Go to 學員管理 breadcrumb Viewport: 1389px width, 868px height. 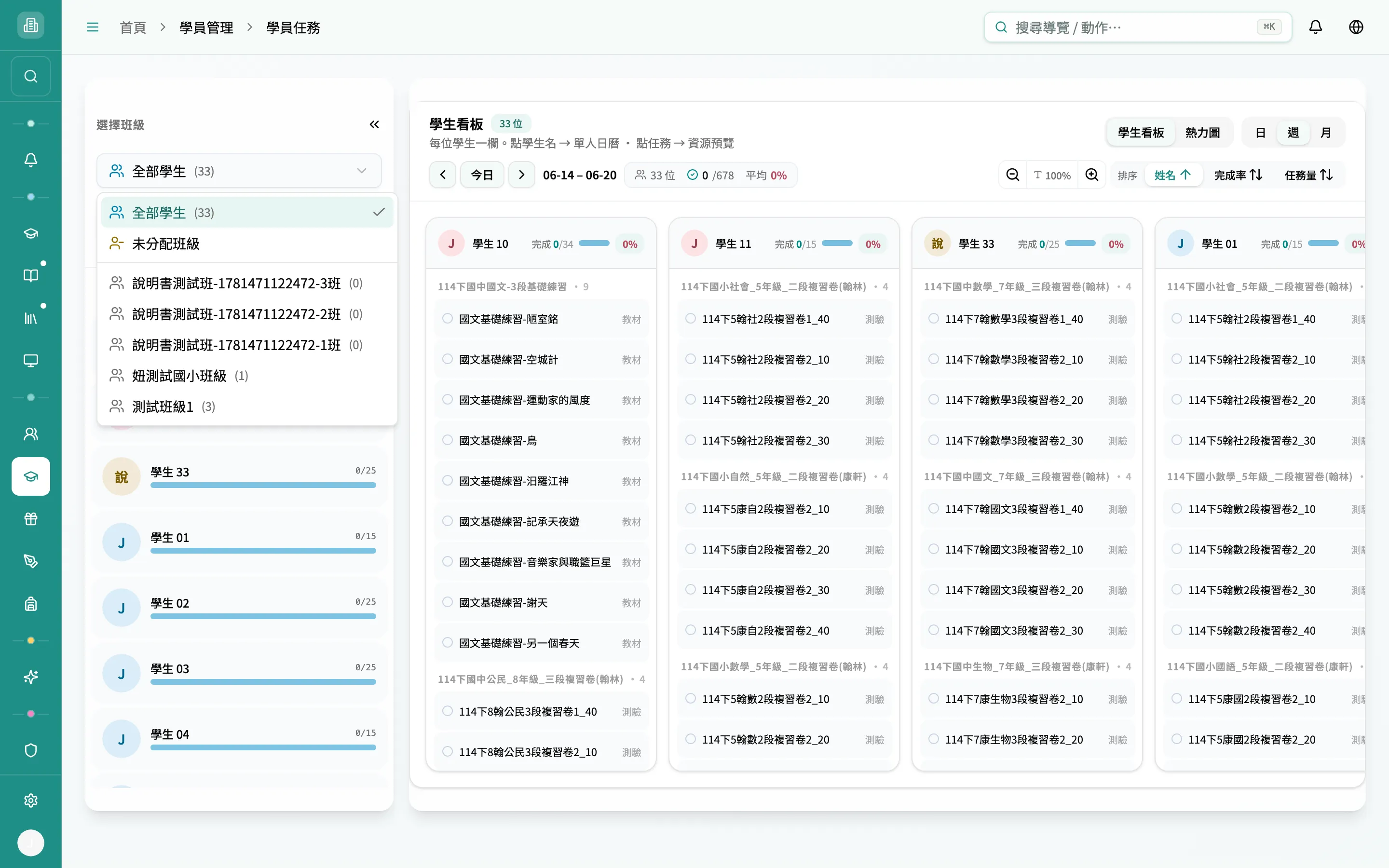pyautogui.click(x=206, y=27)
